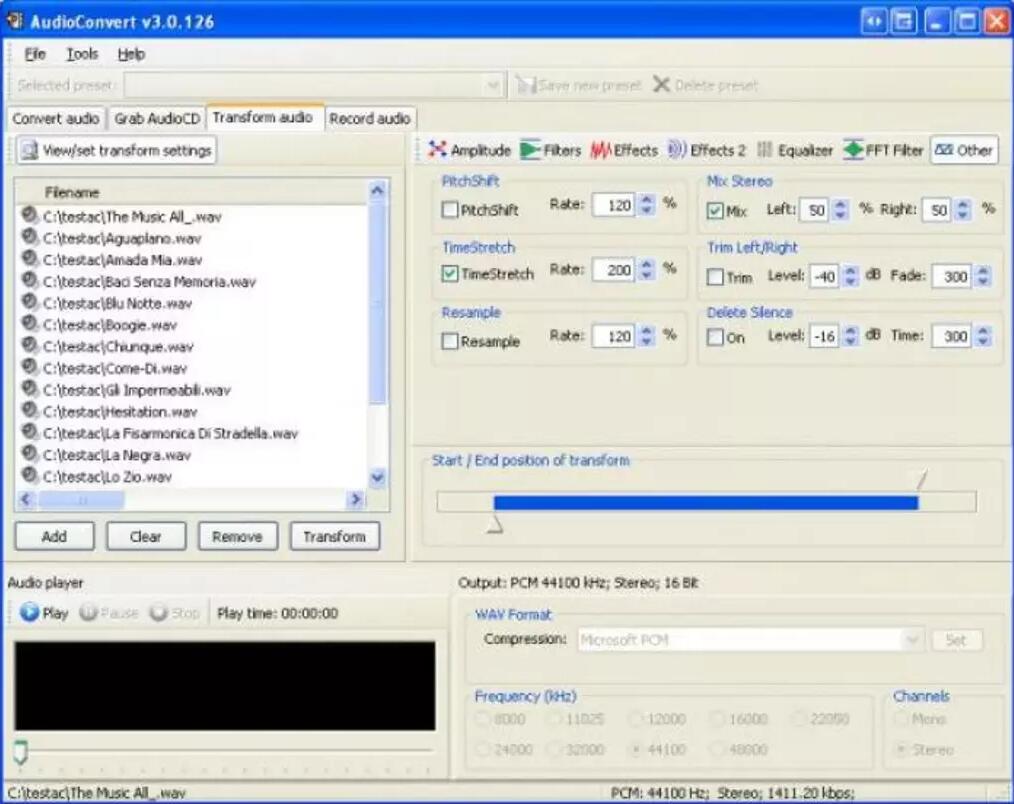Turn on Delete Silence checkbox

click(715, 337)
